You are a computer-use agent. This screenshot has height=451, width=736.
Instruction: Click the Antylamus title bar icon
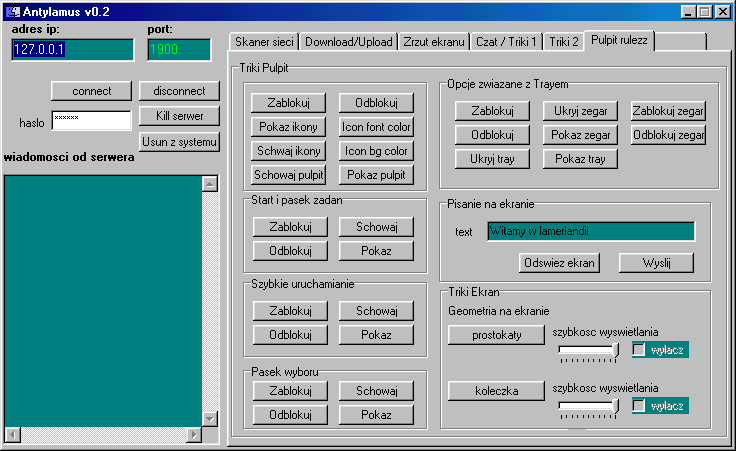(x=12, y=11)
